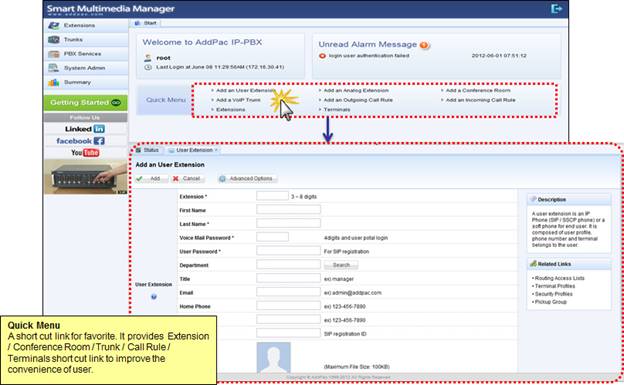This screenshot has height=385, width=624.
Task: Open Terminal Profiles related link
Action: point(555,286)
